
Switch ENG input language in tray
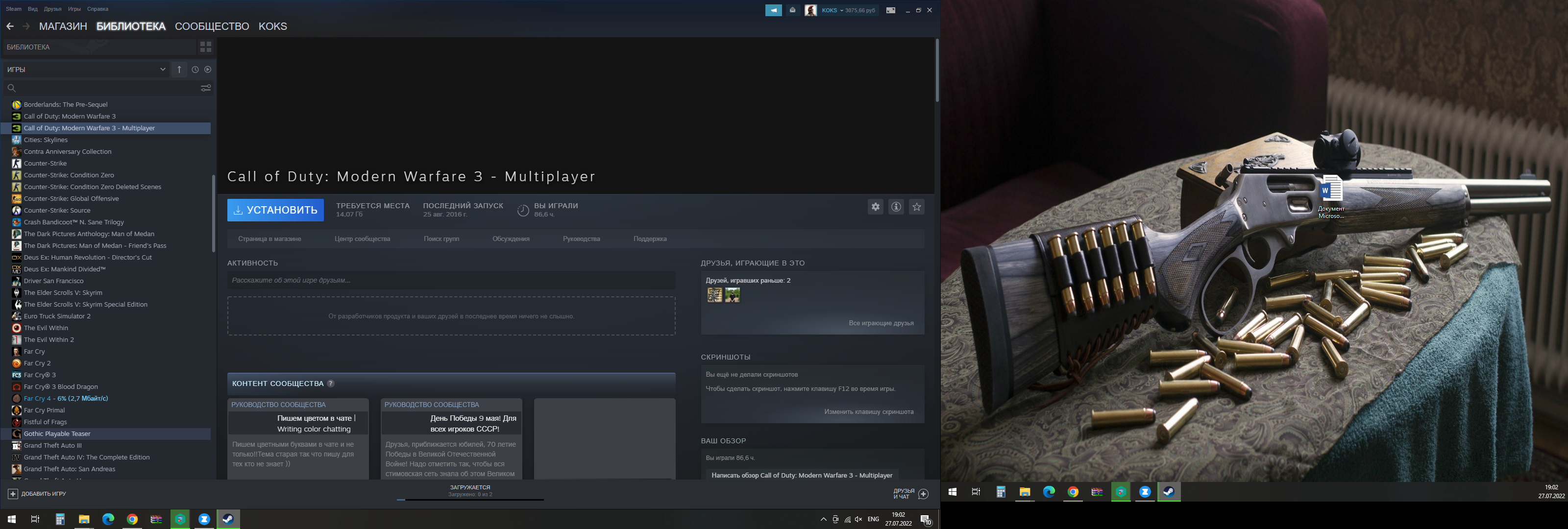click(874, 519)
